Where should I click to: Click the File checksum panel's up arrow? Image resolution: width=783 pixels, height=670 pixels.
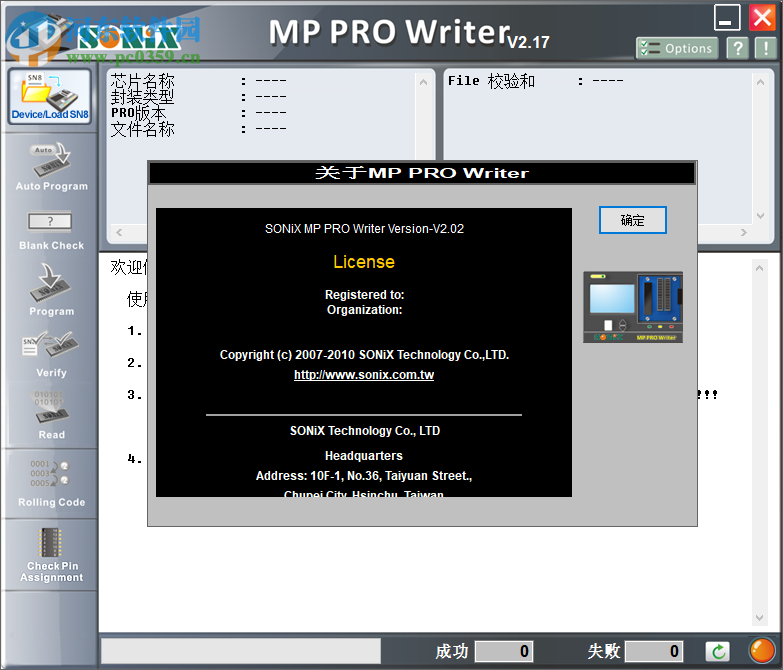pyautogui.click(x=760, y=82)
